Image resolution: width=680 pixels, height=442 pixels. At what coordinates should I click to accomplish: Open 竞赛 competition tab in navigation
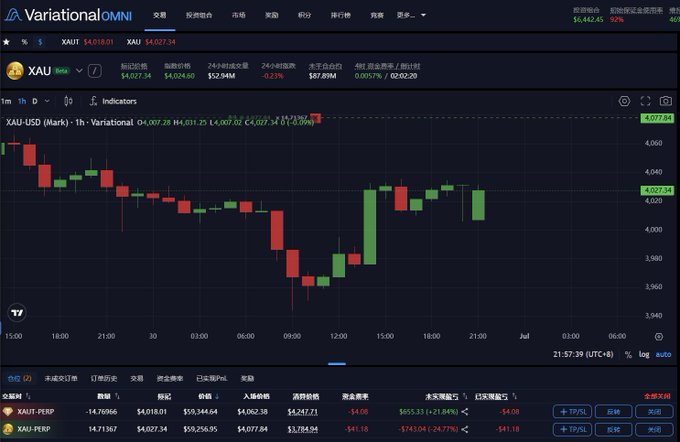(x=377, y=15)
